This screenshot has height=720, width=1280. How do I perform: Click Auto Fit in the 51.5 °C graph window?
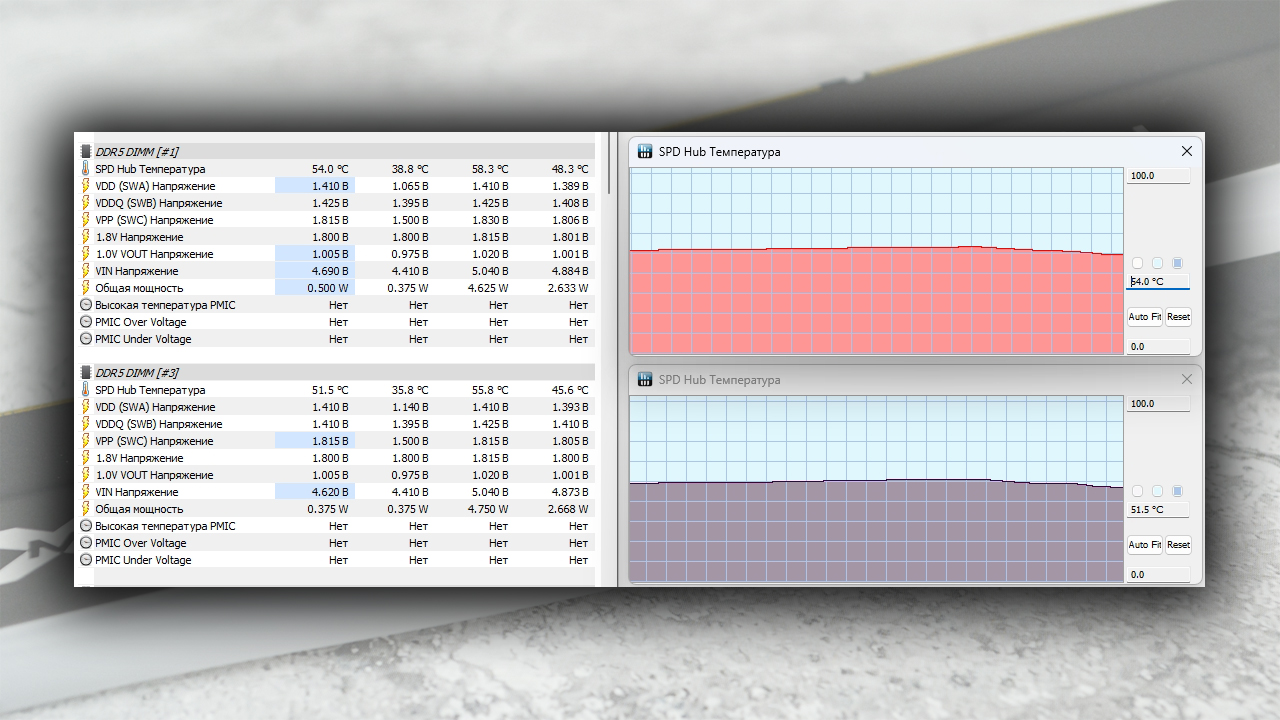1145,545
